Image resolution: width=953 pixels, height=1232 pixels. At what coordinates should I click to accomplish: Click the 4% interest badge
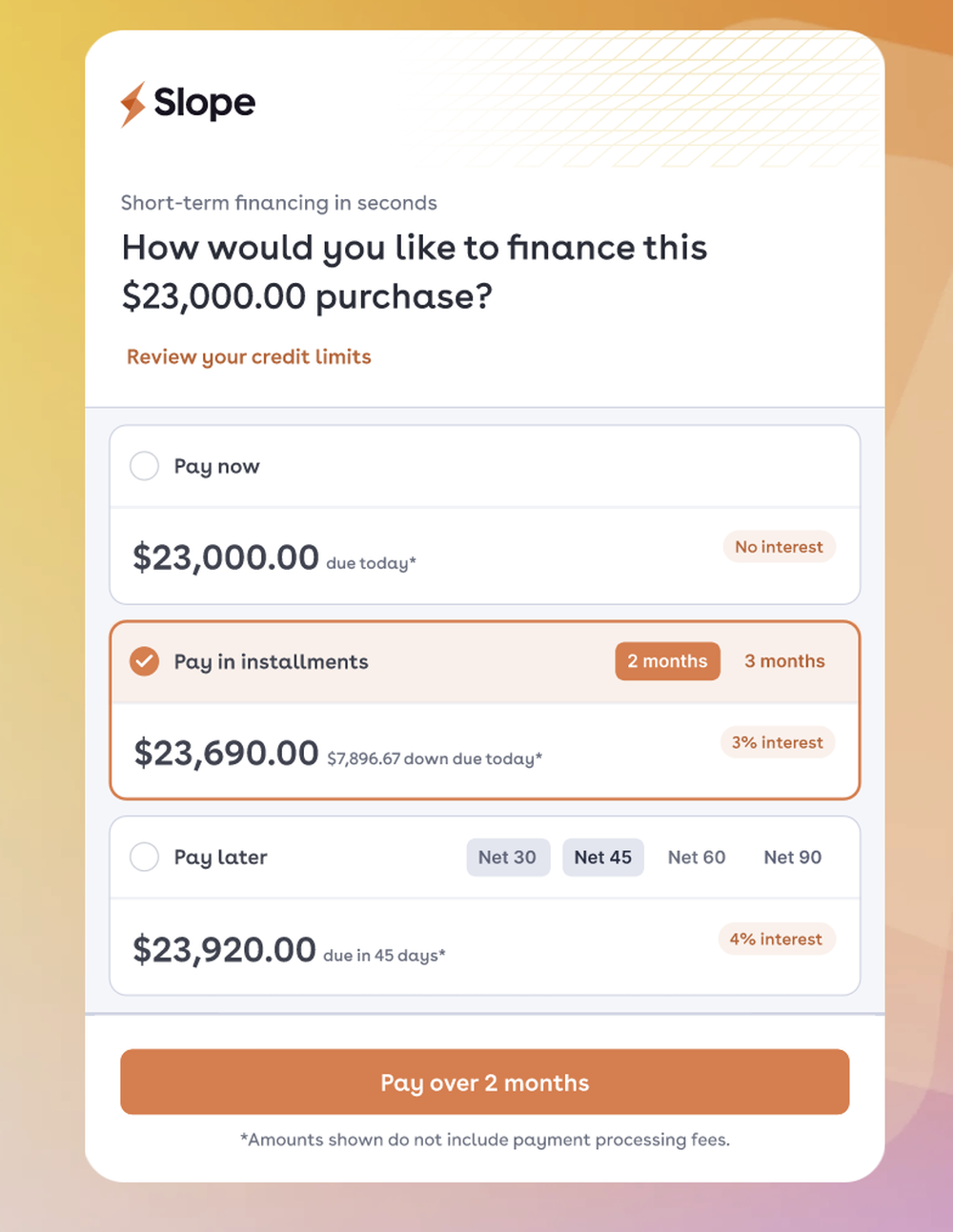pos(776,939)
